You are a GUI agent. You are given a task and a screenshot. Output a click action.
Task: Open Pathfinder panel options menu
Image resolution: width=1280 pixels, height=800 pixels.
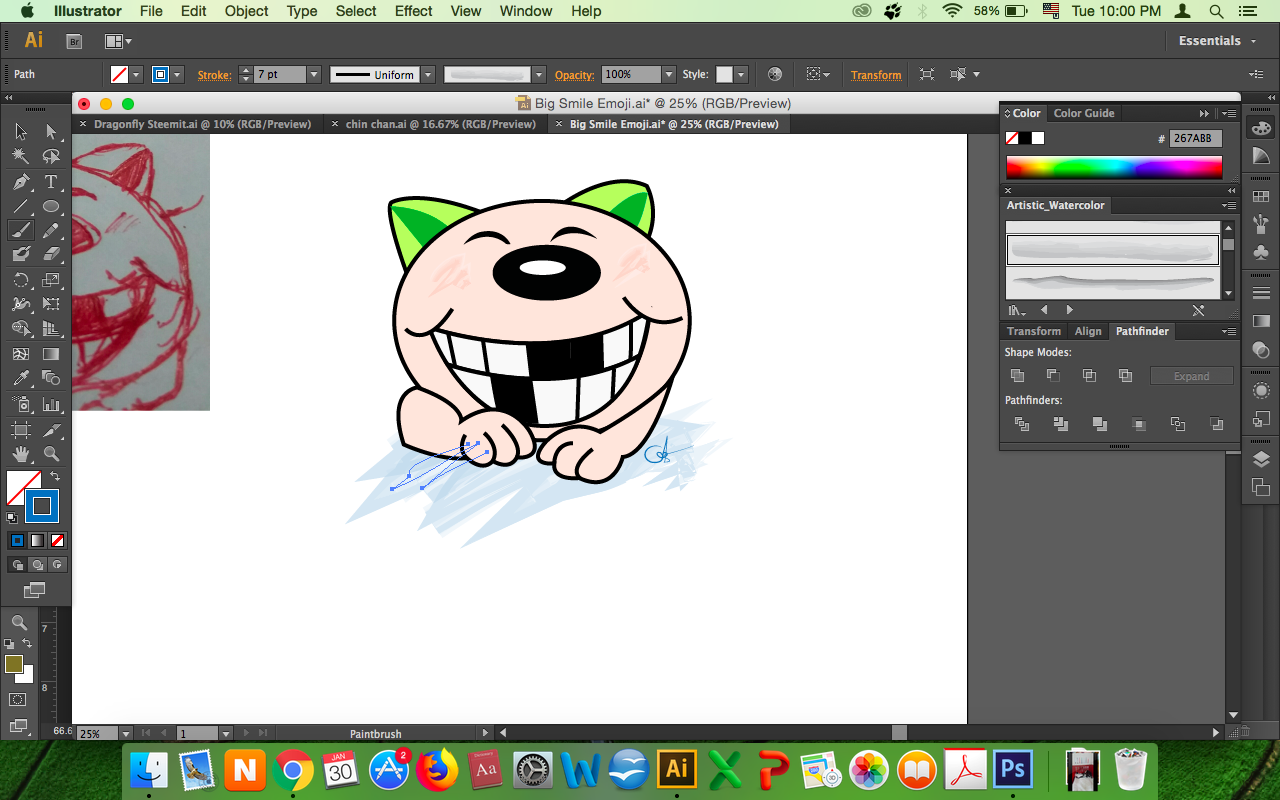(1228, 331)
